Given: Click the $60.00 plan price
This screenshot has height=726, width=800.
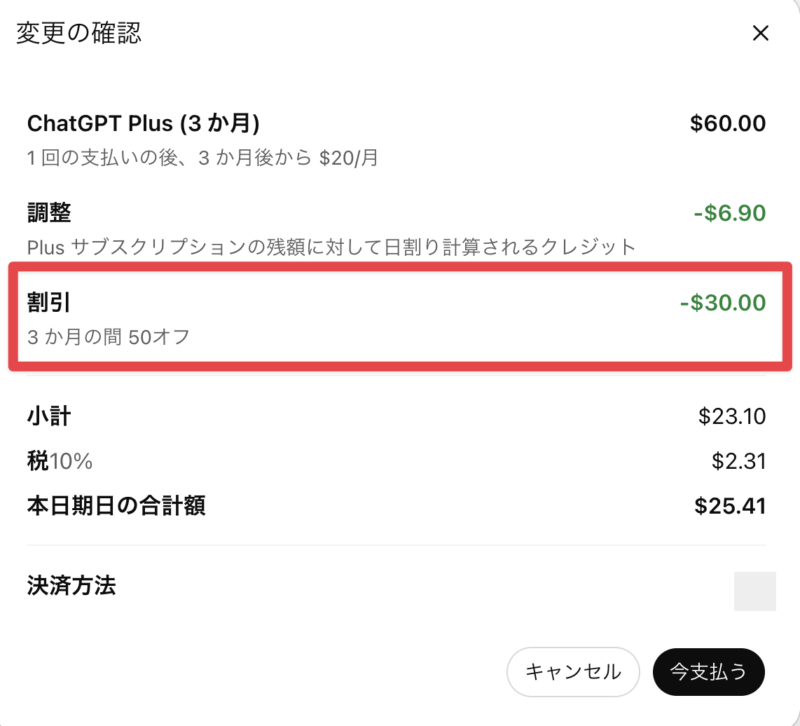Looking at the screenshot, I should (x=728, y=124).
